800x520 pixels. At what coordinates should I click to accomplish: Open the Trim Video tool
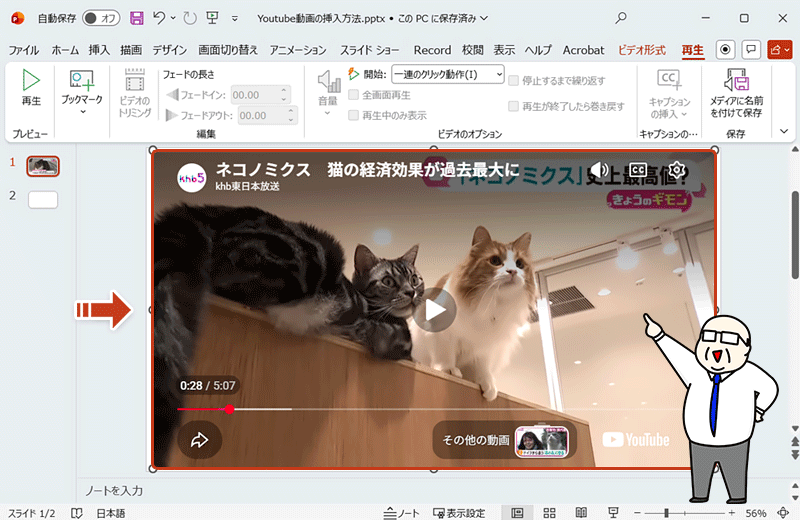point(135,93)
